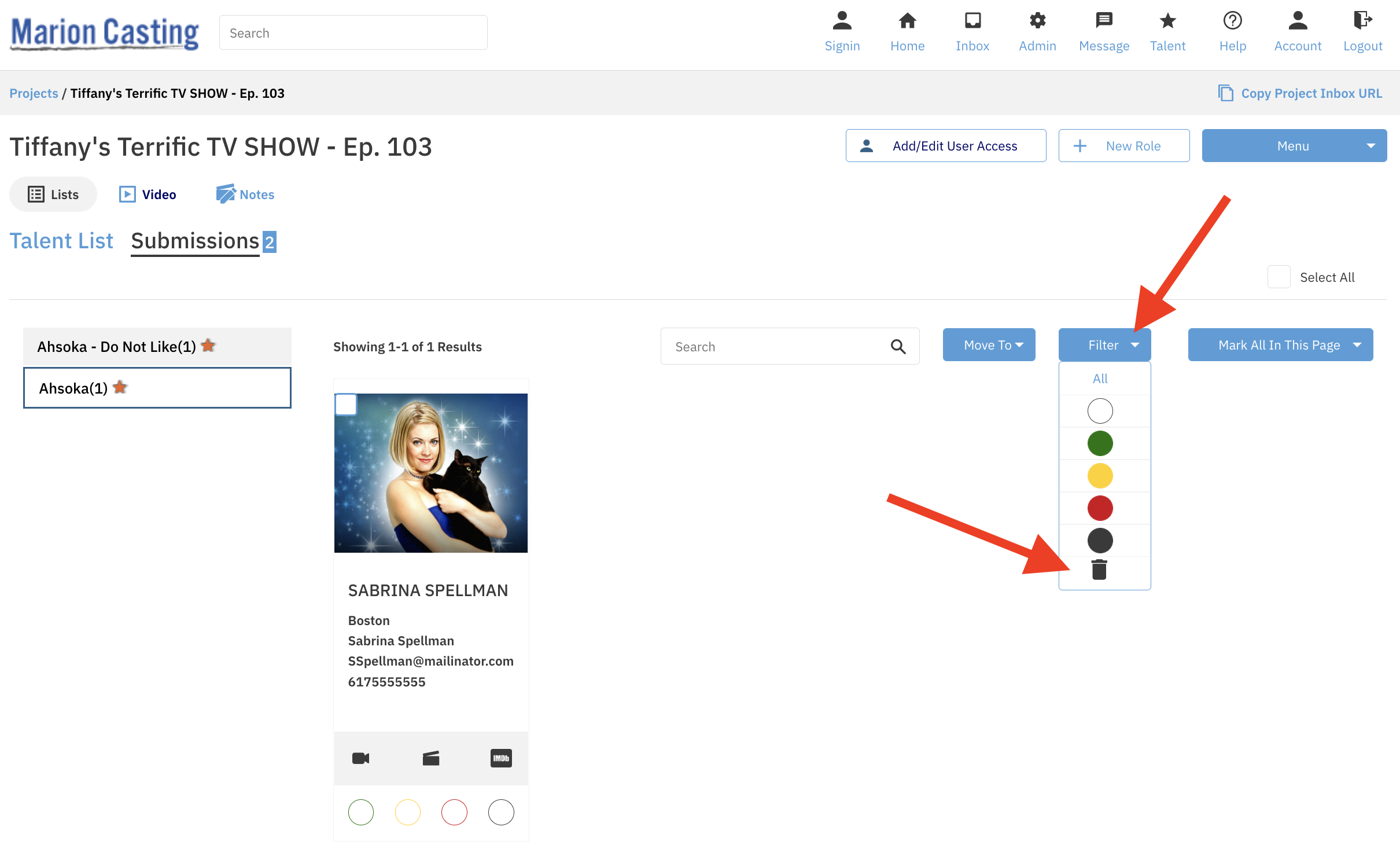Open clapperboard icon on Sabrina's card
Screen dimensions: 1400x845
(431, 758)
